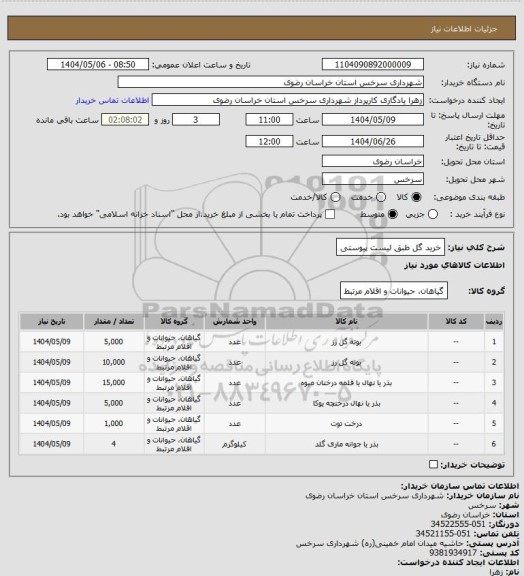Screen dimensions: 524x576
Task: Click quantity cell 1,000 in row 5
Action: (114, 424)
